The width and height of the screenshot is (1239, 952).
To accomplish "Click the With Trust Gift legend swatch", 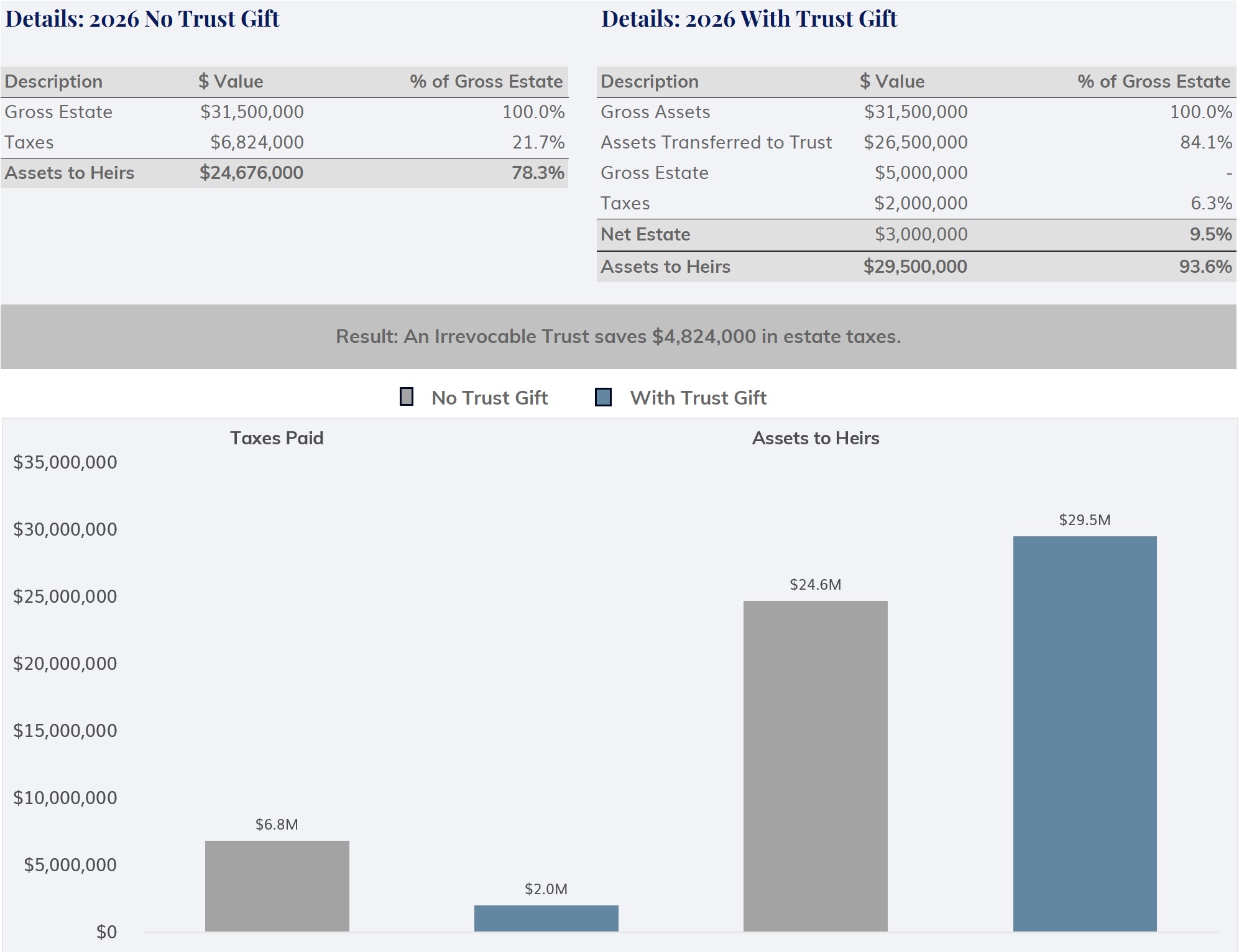I will pyautogui.click(x=603, y=397).
